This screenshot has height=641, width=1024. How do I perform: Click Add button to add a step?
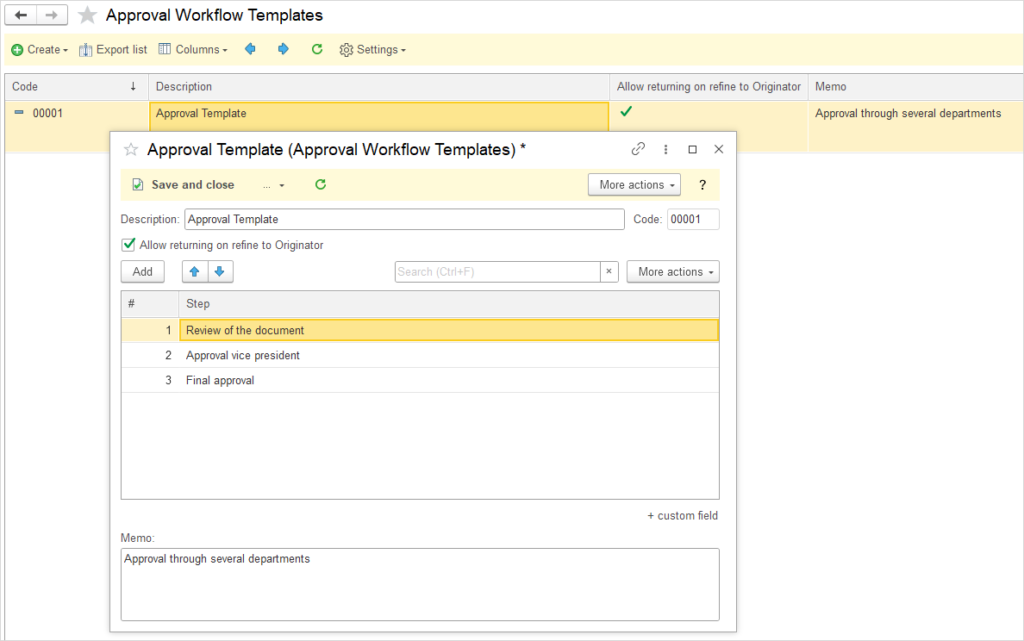tap(143, 272)
